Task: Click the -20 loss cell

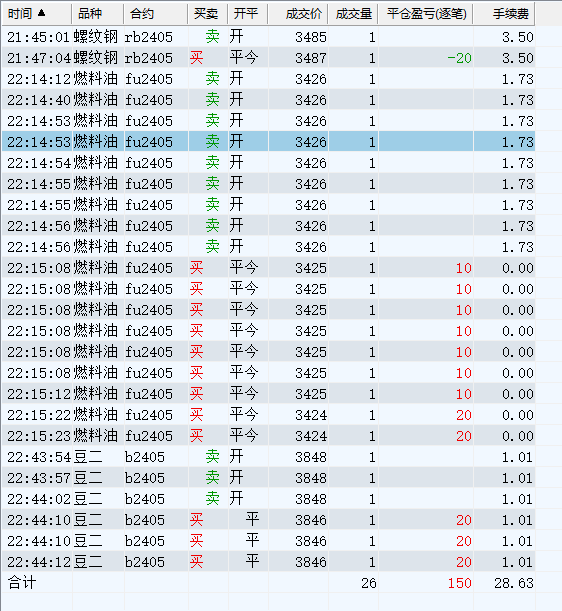Action: pyautogui.click(x=459, y=58)
